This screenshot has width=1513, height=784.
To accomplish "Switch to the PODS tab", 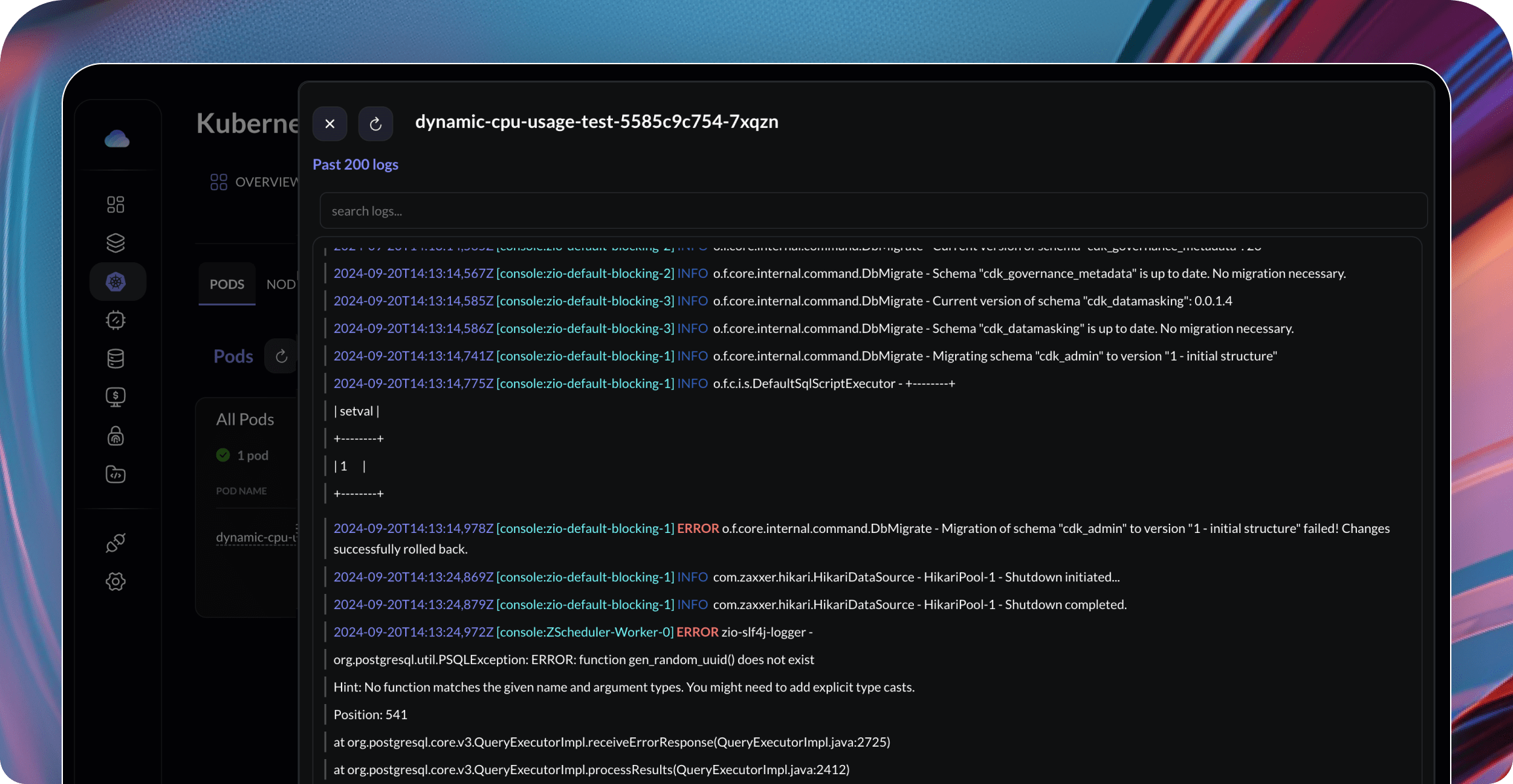I will (227, 284).
